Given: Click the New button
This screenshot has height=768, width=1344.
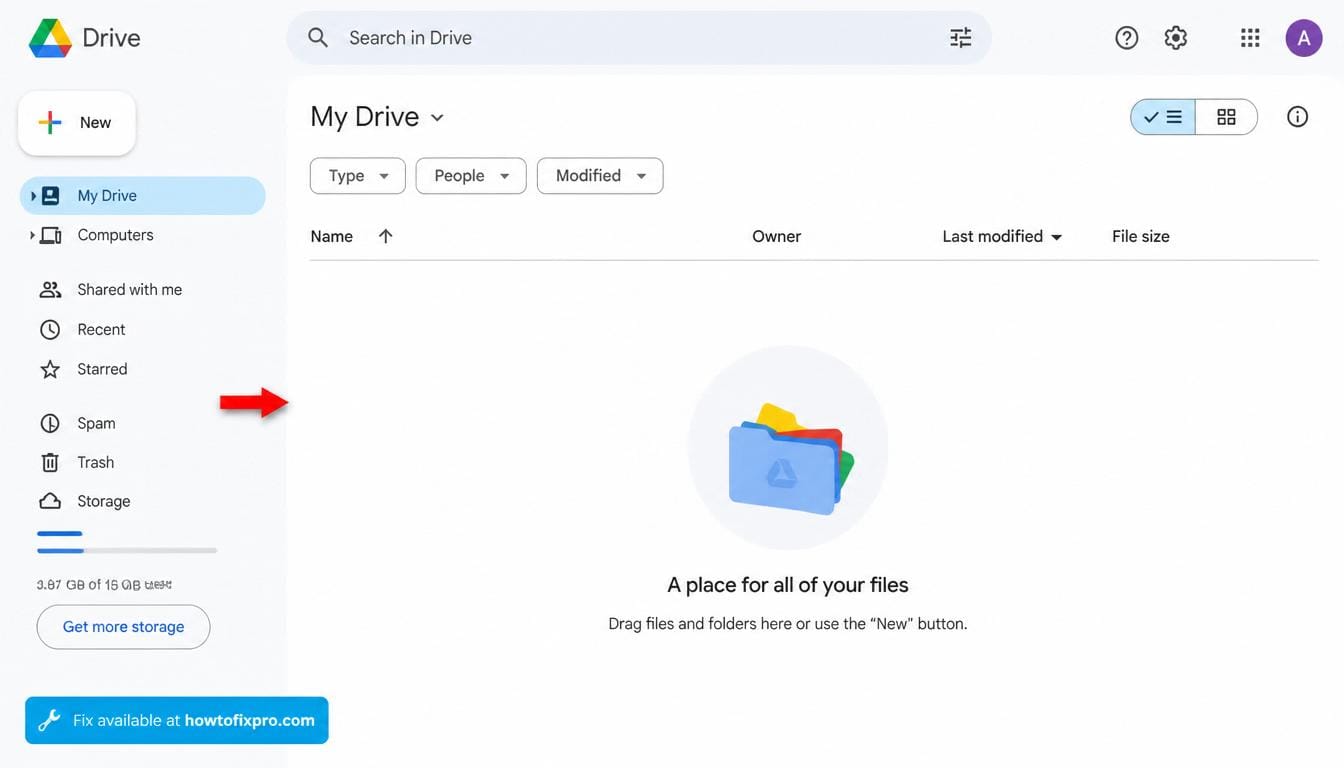Looking at the screenshot, I should 77,123.
